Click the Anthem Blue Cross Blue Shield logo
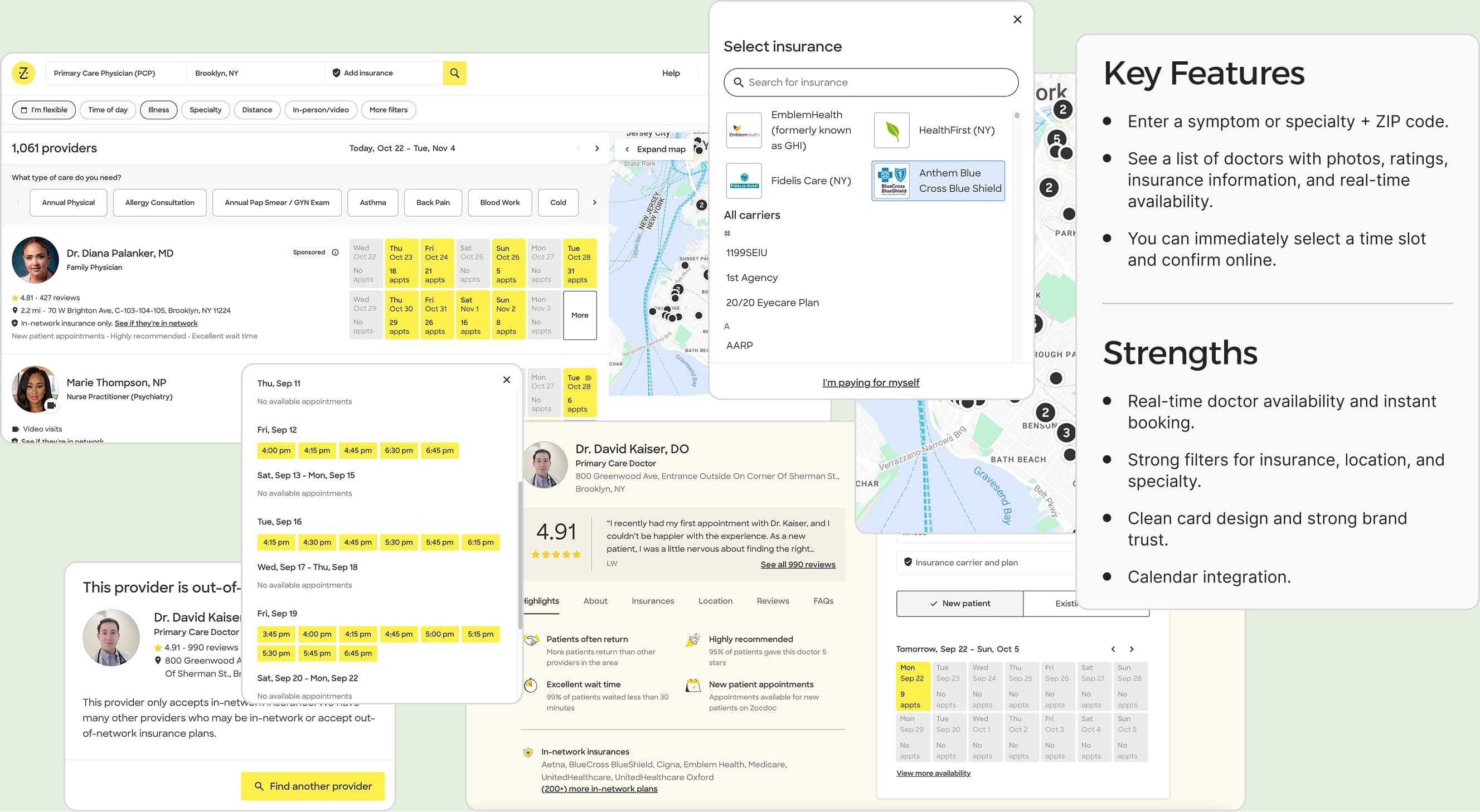This screenshot has height=812, width=1480. pyautogui.click(x=892, y=181)
